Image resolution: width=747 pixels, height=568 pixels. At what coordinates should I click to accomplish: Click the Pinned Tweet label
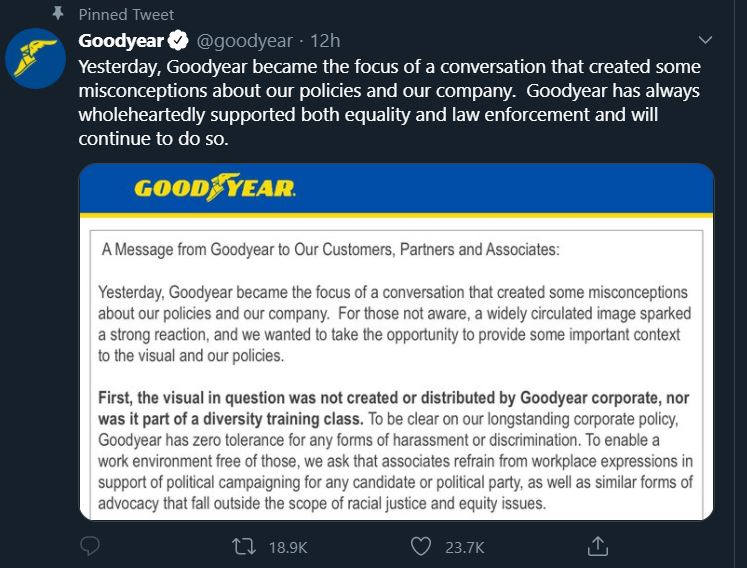coord(126,14)
